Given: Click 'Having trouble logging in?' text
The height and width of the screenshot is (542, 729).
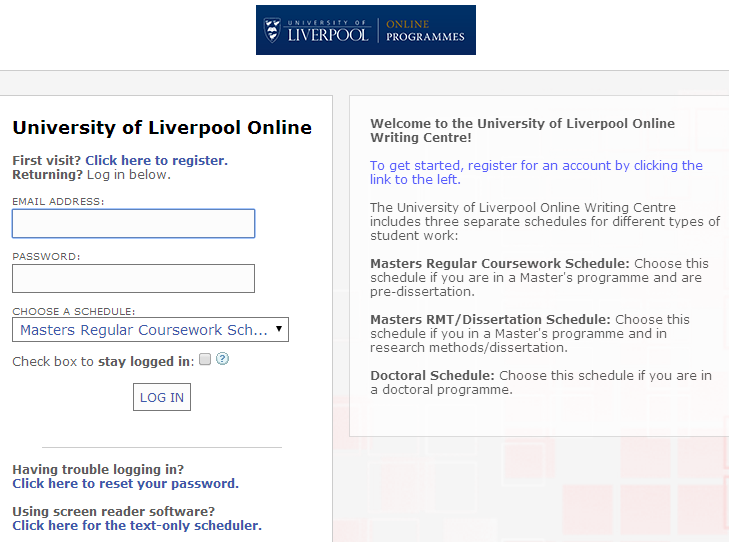Looking at the screenshot, I should pyautogui.click(x=98, y=469).
